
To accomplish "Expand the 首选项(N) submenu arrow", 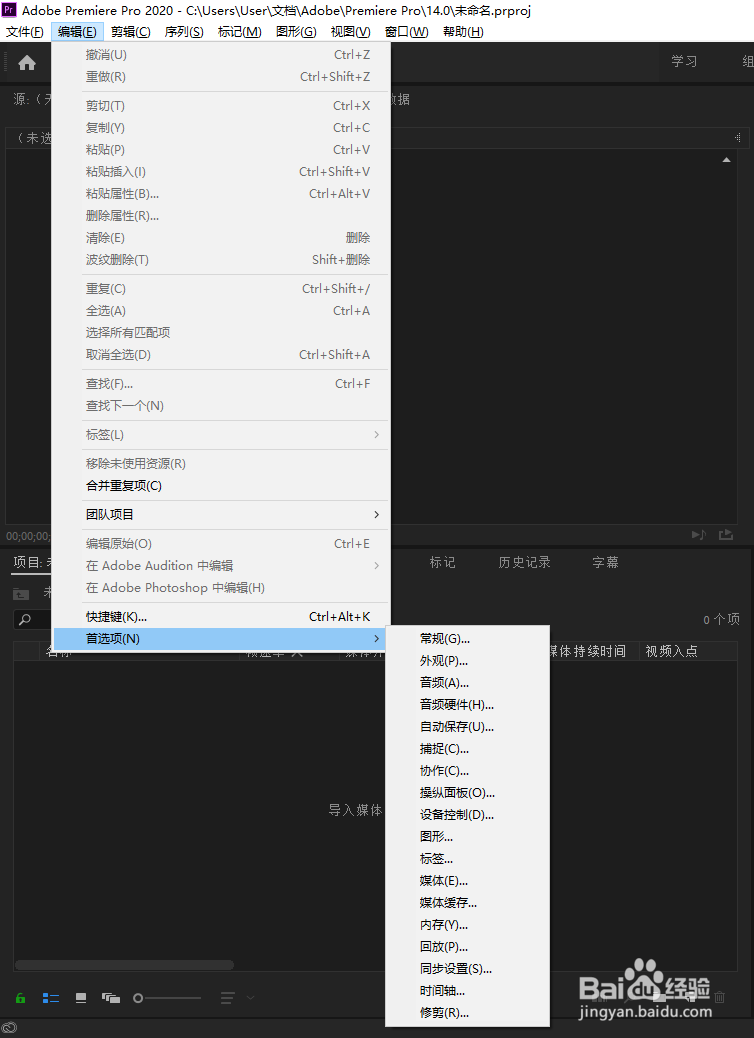I will click(377, 639).
